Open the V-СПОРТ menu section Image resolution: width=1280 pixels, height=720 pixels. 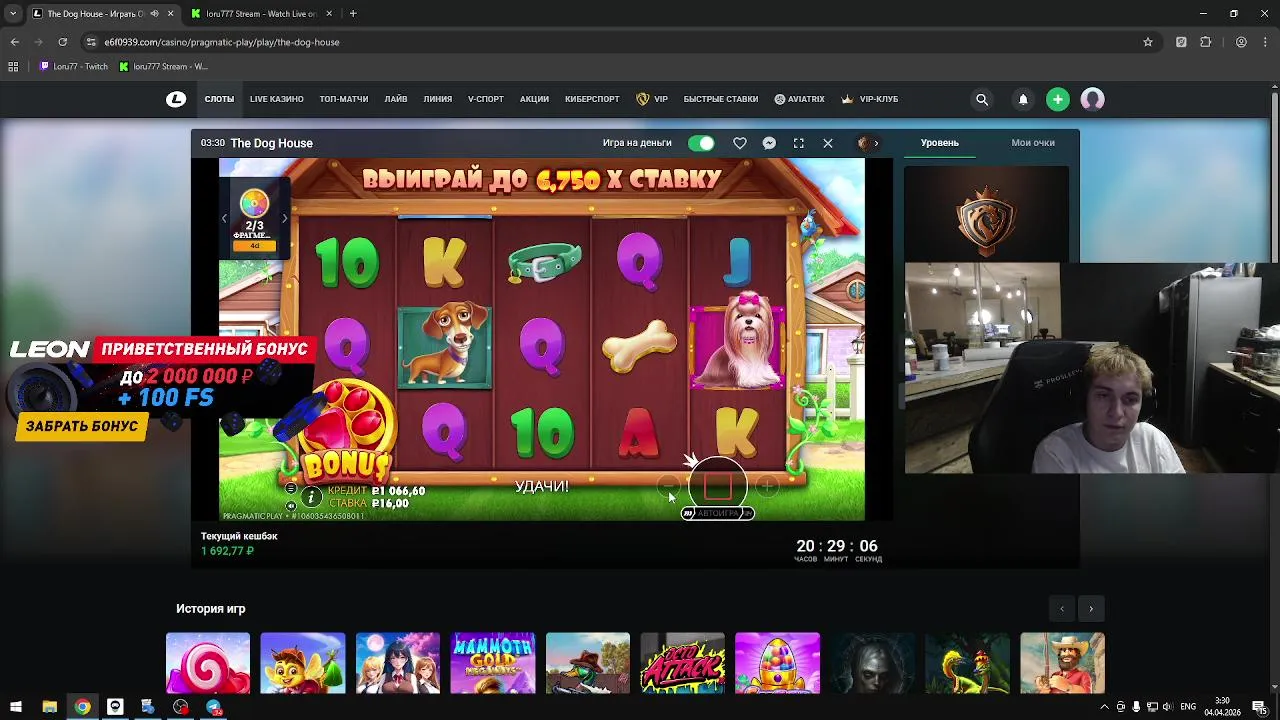point(486,99)
